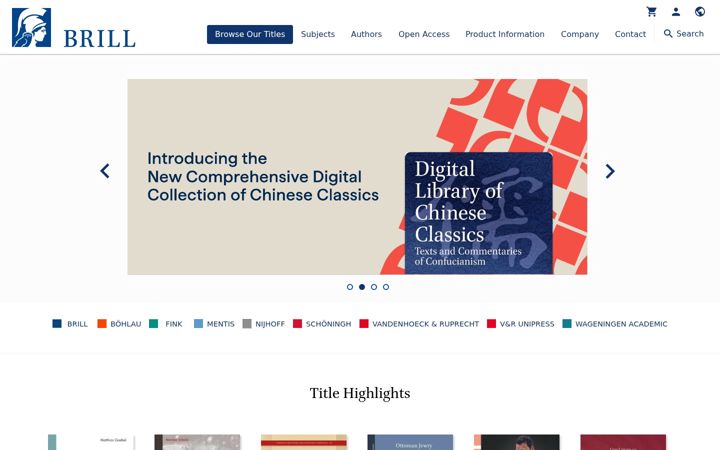720x450 pixels.
Task: Click the search magnifier icon
Action: coord(668,34)
